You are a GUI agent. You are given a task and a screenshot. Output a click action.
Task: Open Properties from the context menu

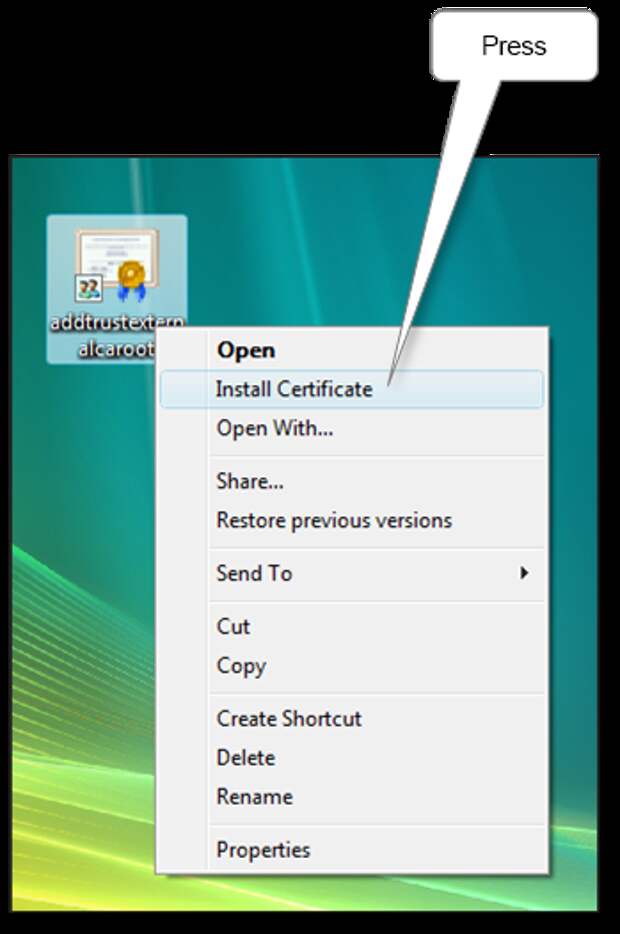coord(352,849)
